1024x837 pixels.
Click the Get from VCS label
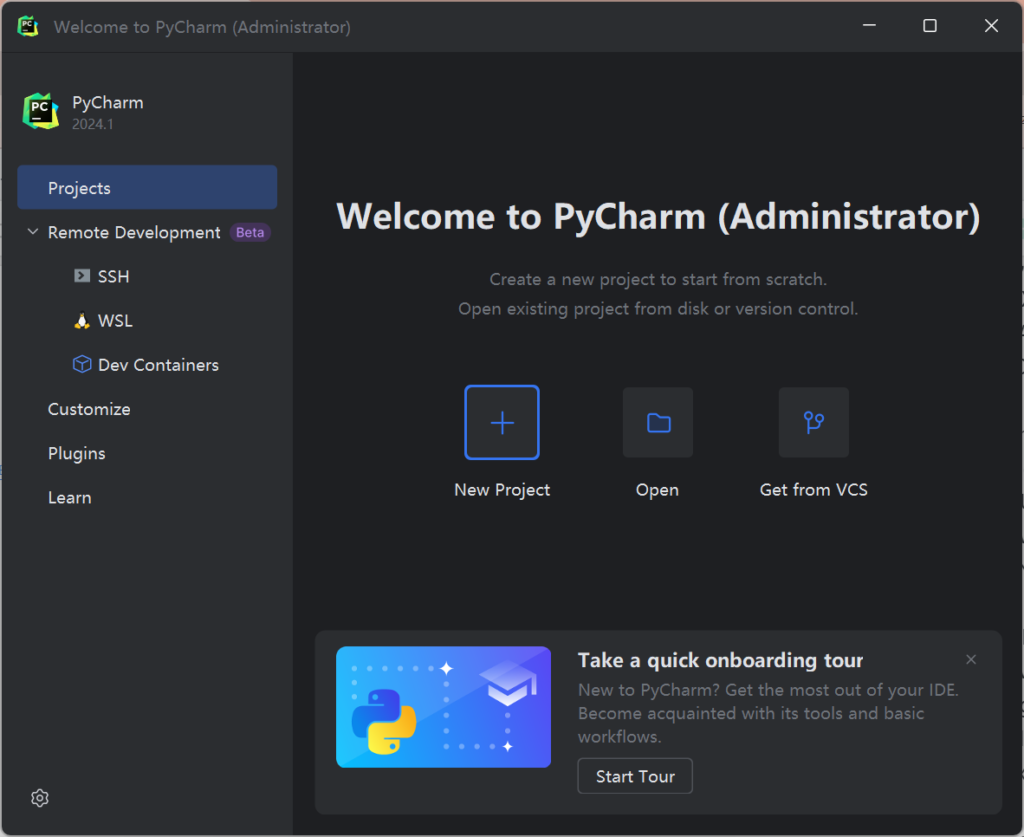pos(814,490)
